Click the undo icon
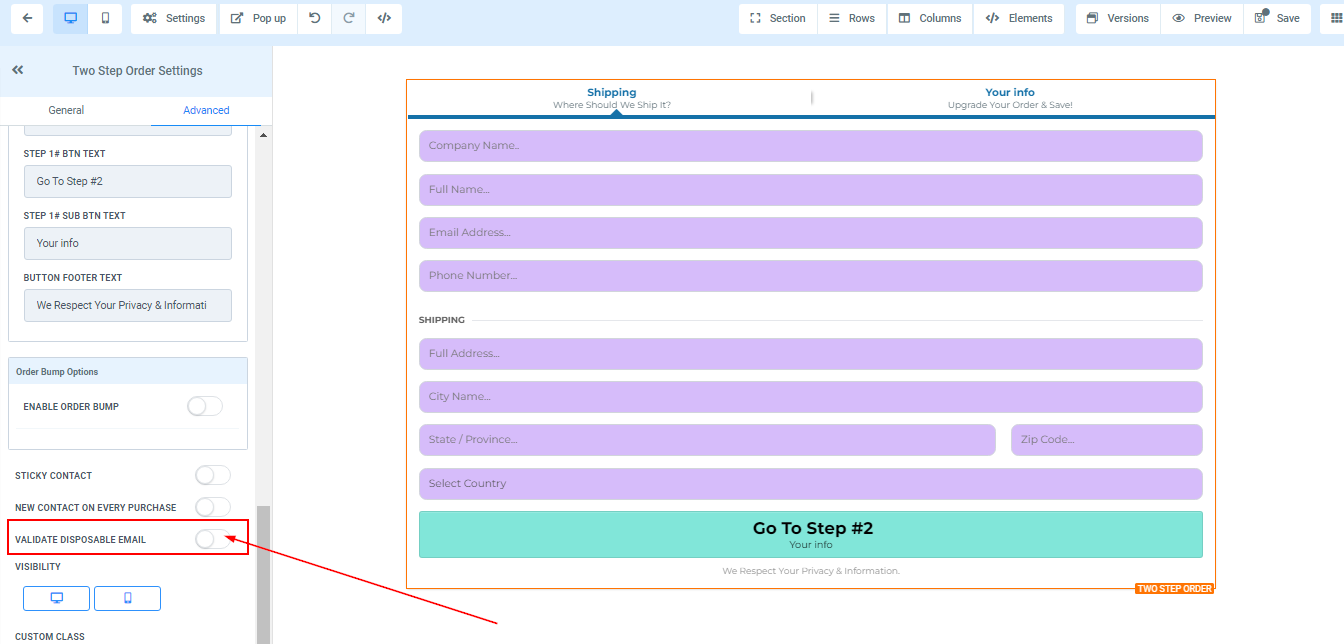 (x=314, y=18)
